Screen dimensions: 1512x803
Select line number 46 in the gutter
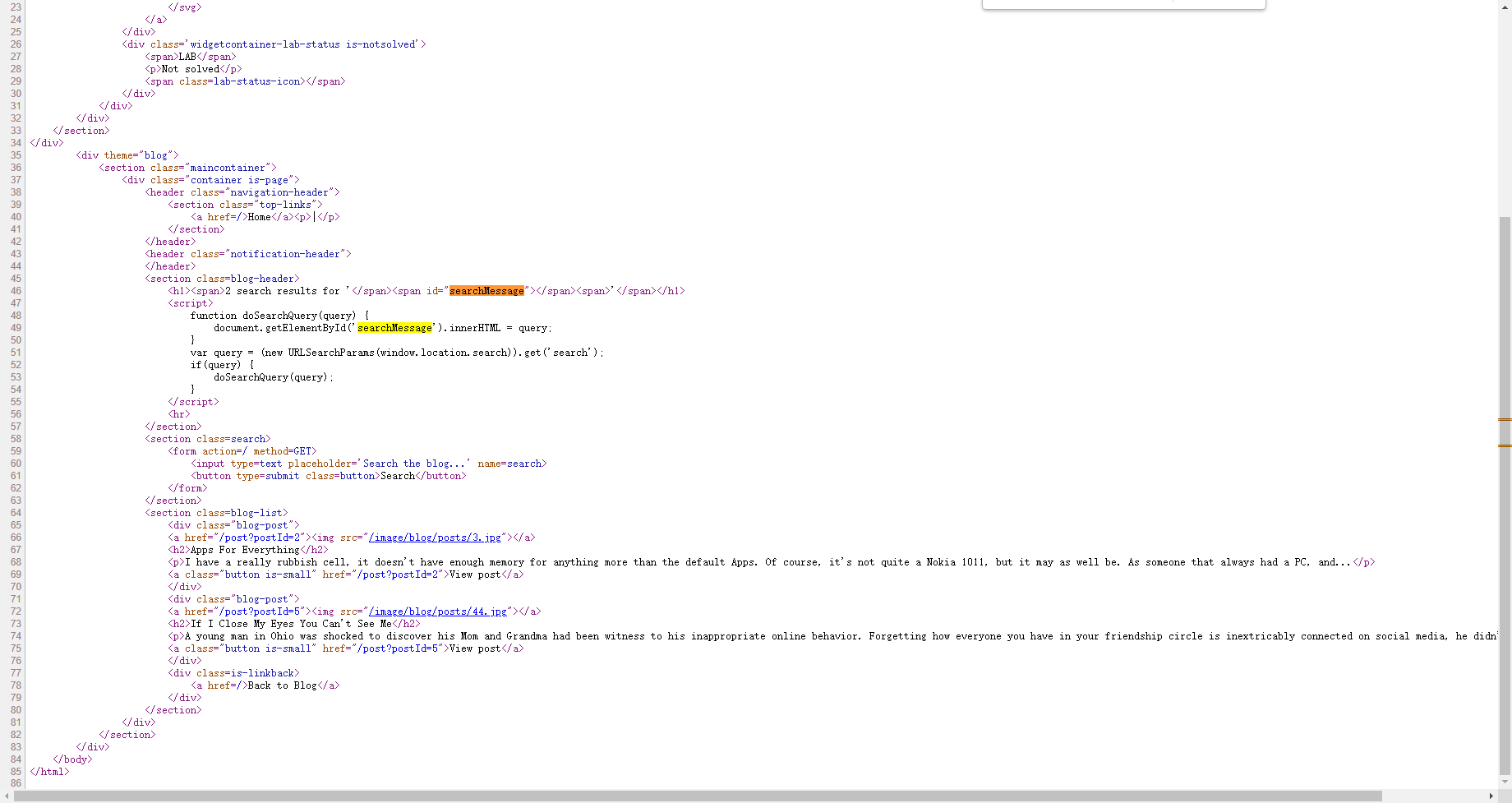click(15, 290)
